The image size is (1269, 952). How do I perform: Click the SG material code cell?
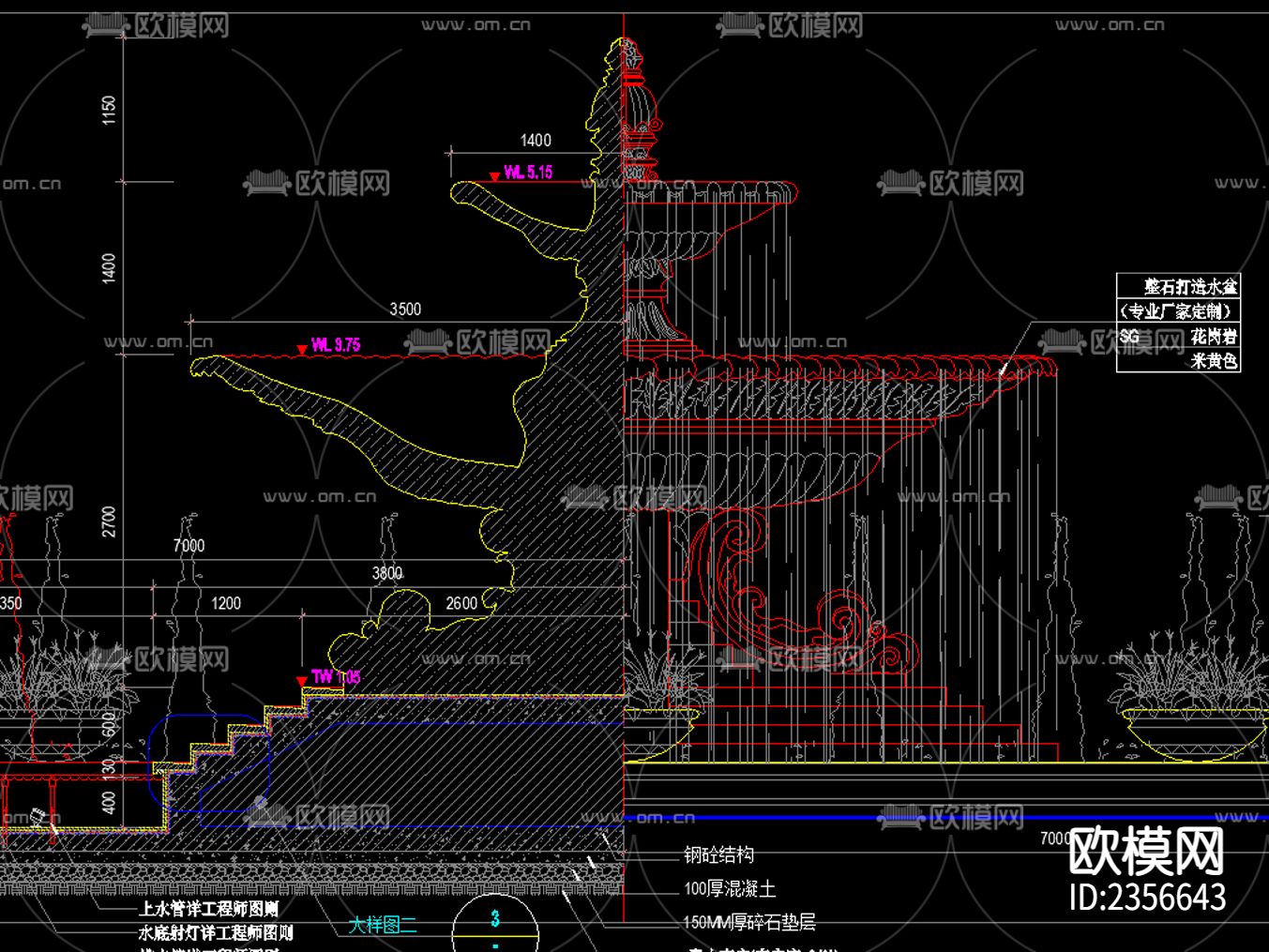click(x=1129, y=336)
